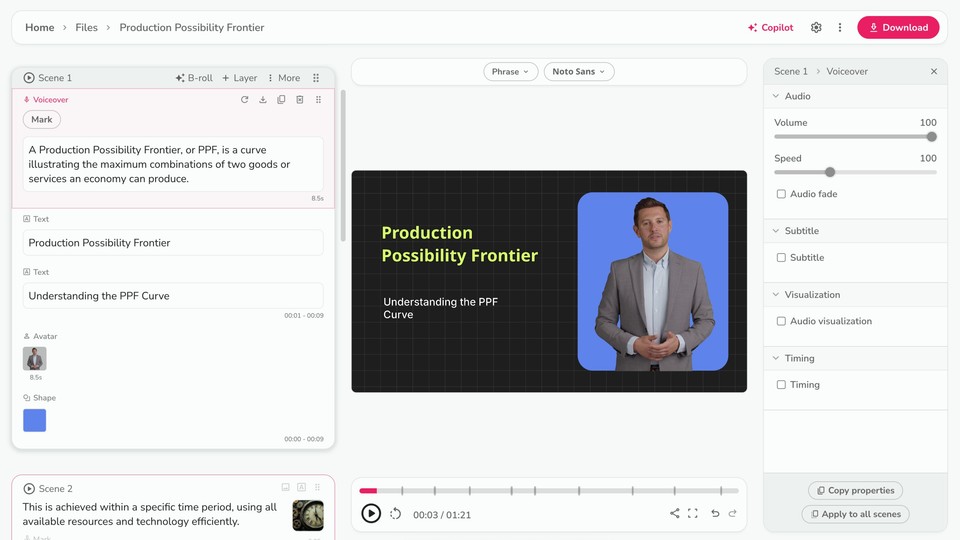Open Copilot assistant
Image resolution: width=960 pixels, height=540 pixels.
coord(770,28)
